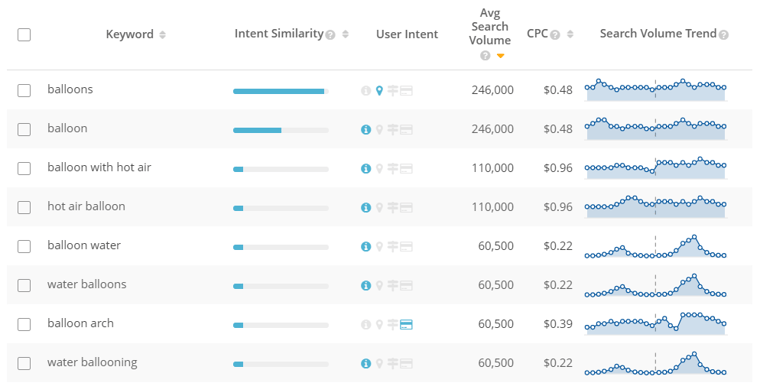The image size is (760, 383).
Task: Click the local pin intent icon for balloons
Action: (380, 91)
